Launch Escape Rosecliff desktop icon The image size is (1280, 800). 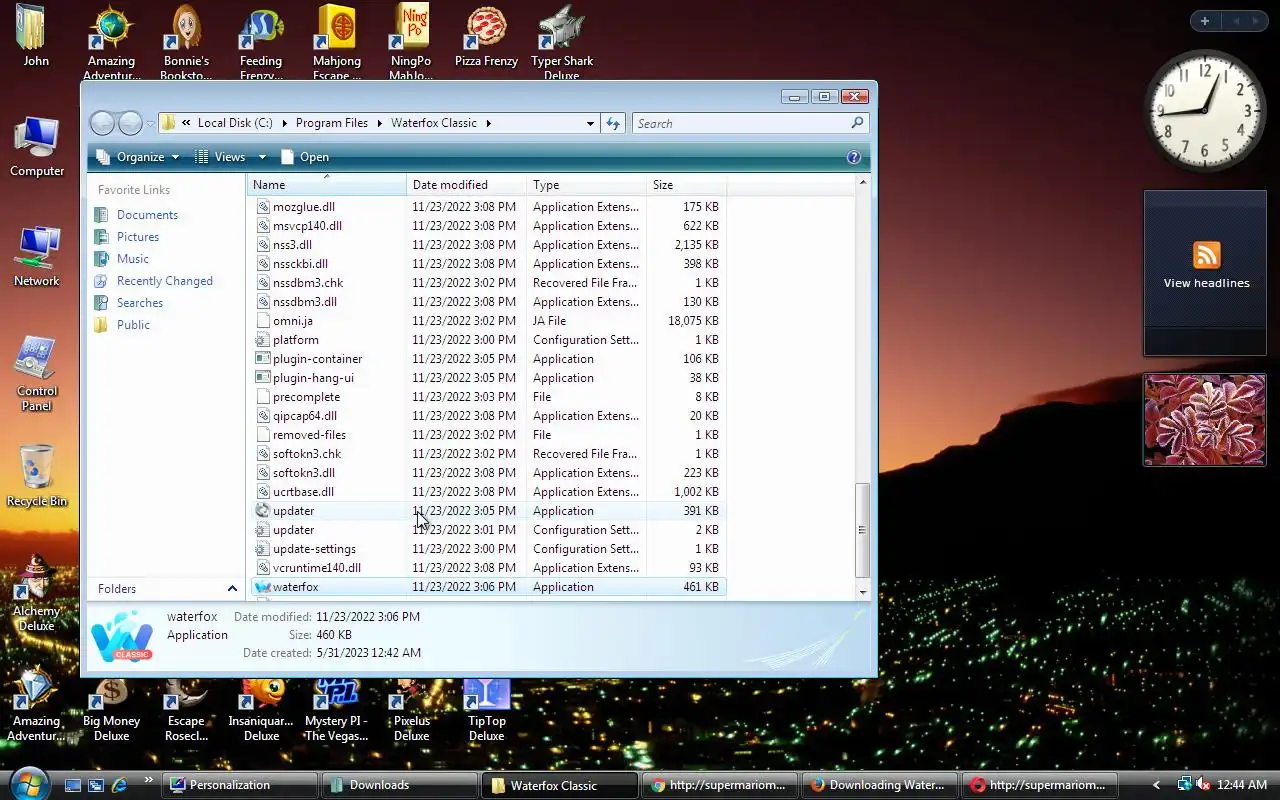click(x=186, y=710)
